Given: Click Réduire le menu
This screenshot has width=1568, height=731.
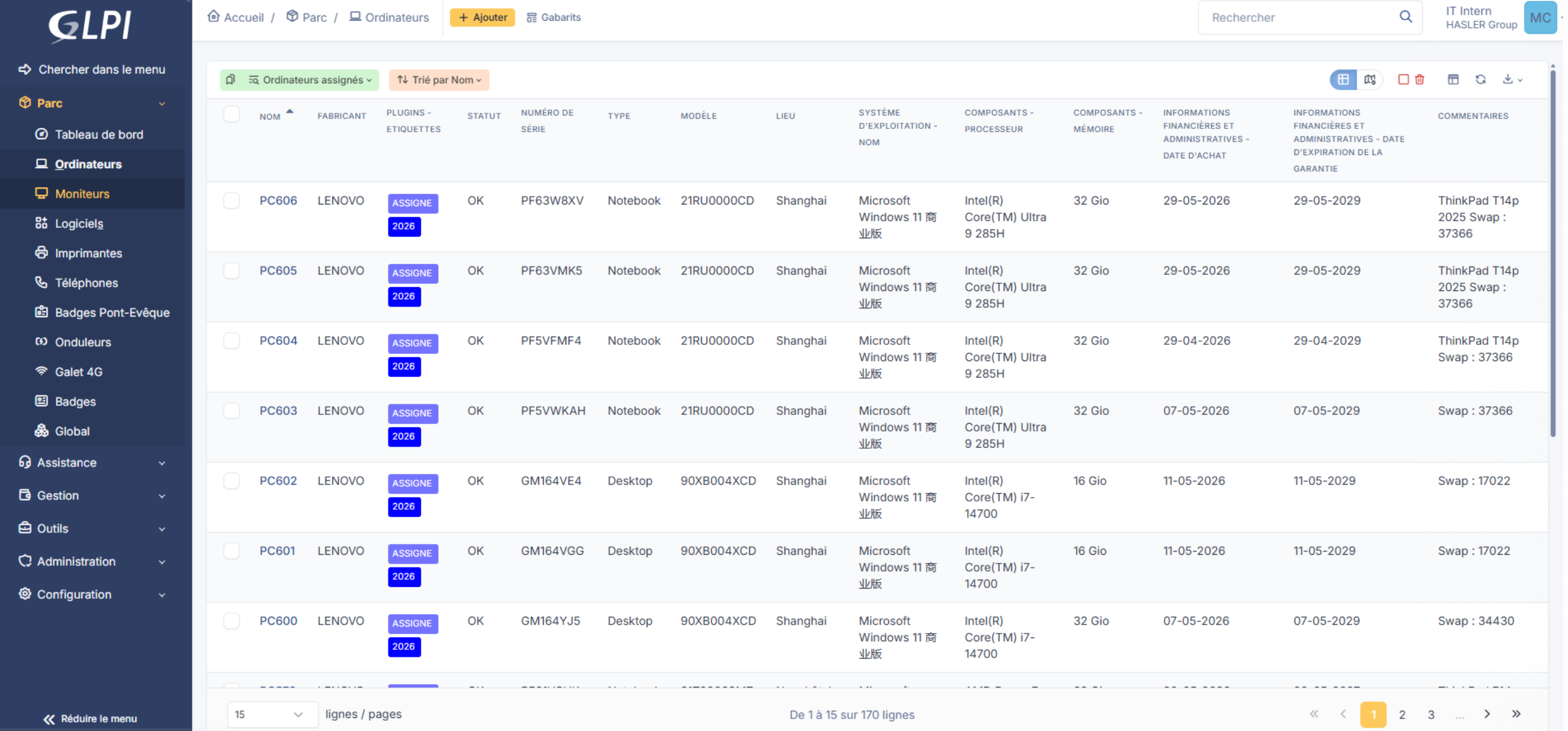Looking at the screenshot, I should tap(90, 719).
